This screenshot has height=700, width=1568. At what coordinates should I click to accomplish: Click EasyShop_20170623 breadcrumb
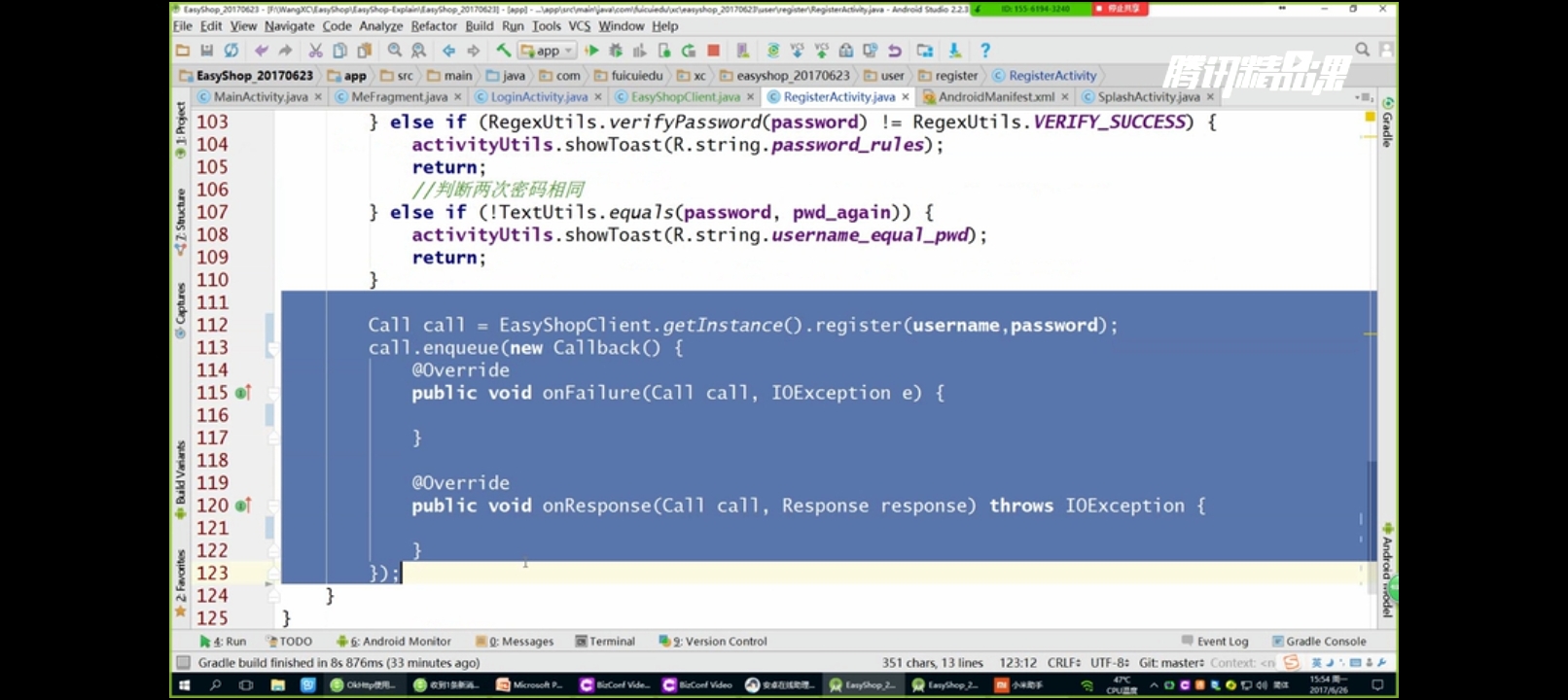point(246,76)
